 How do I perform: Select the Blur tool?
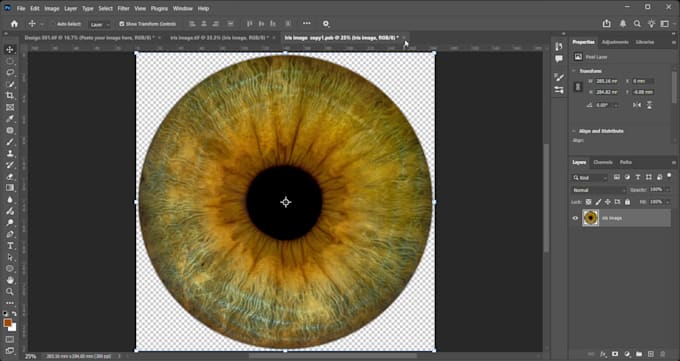pos(10,200)
